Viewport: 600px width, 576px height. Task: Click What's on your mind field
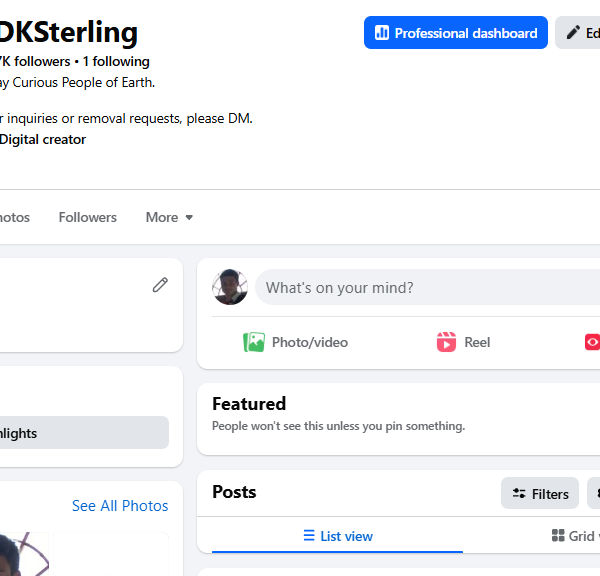click(x=427, y=287)
